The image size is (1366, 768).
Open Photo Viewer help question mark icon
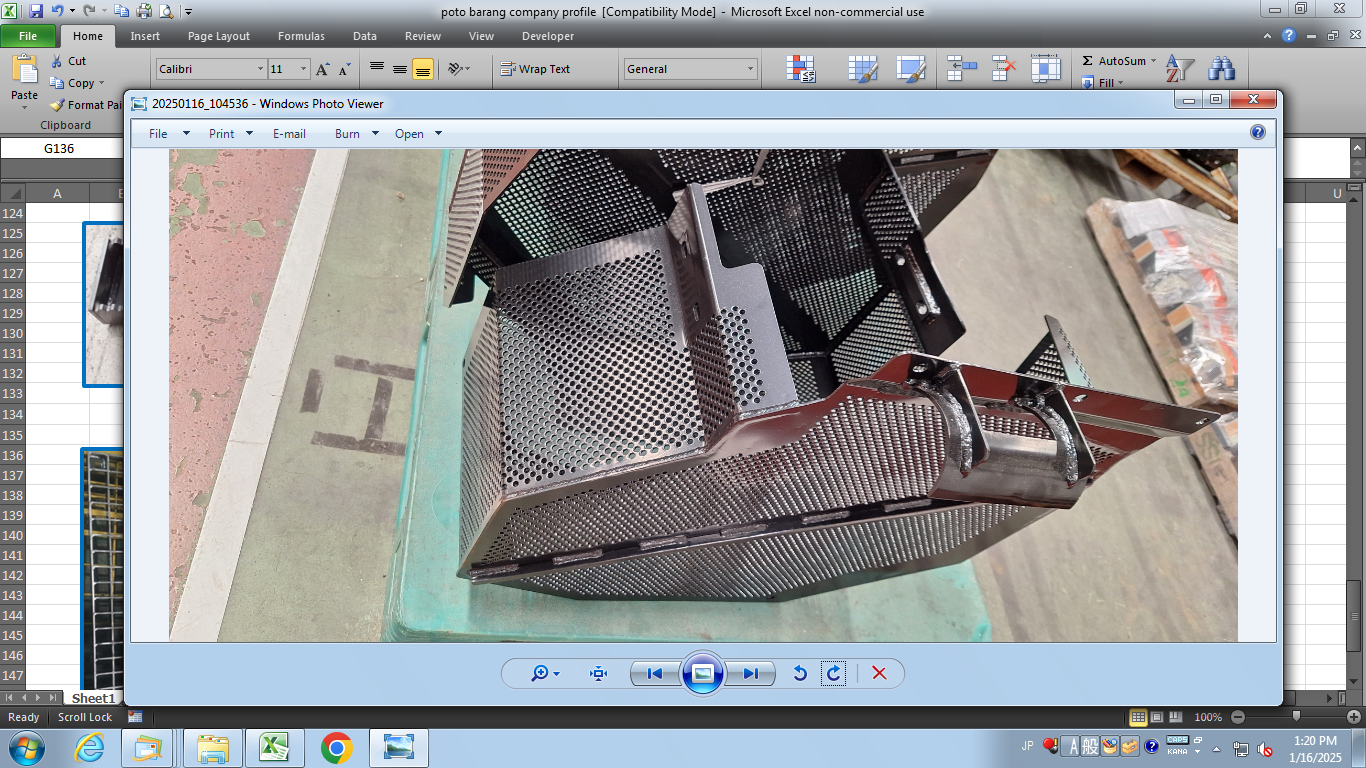pyautogui.click(x=1258, y=132)
